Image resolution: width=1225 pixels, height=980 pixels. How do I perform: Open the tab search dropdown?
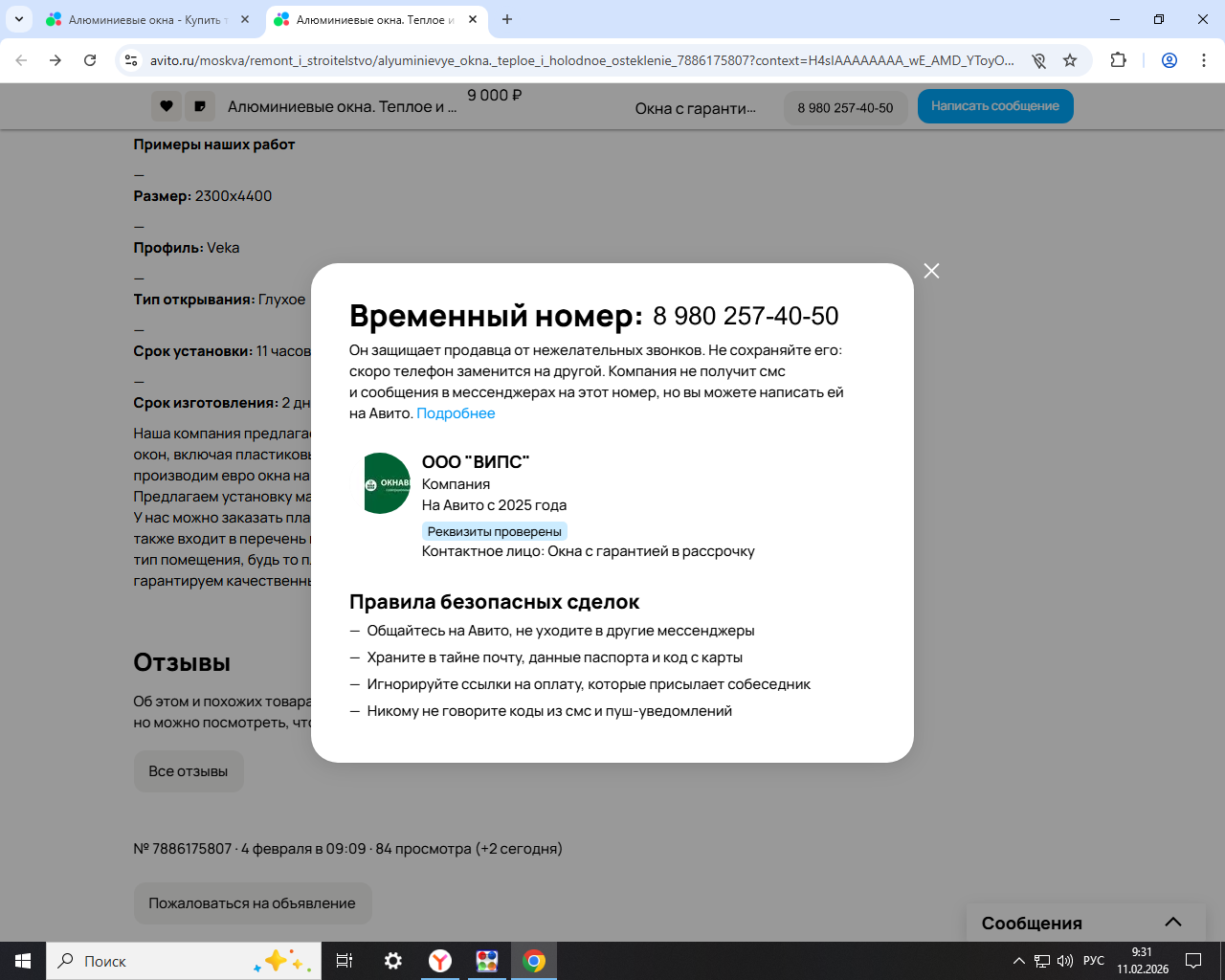(x=18, y=19)
